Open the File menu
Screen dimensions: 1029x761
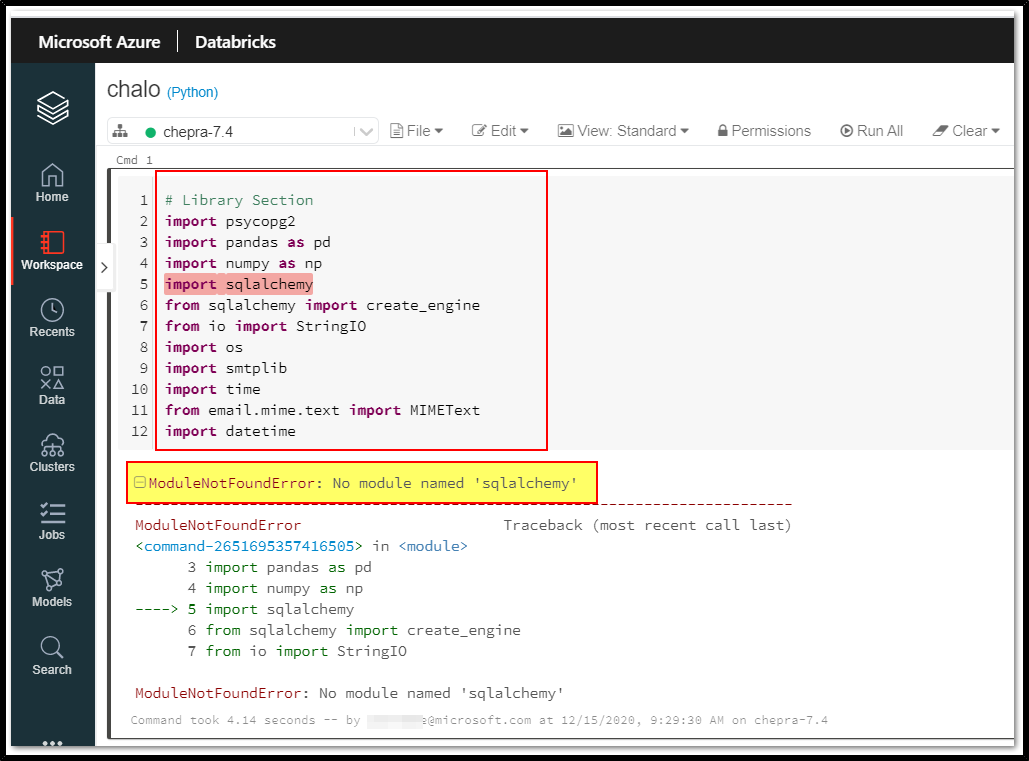[416, 130]
